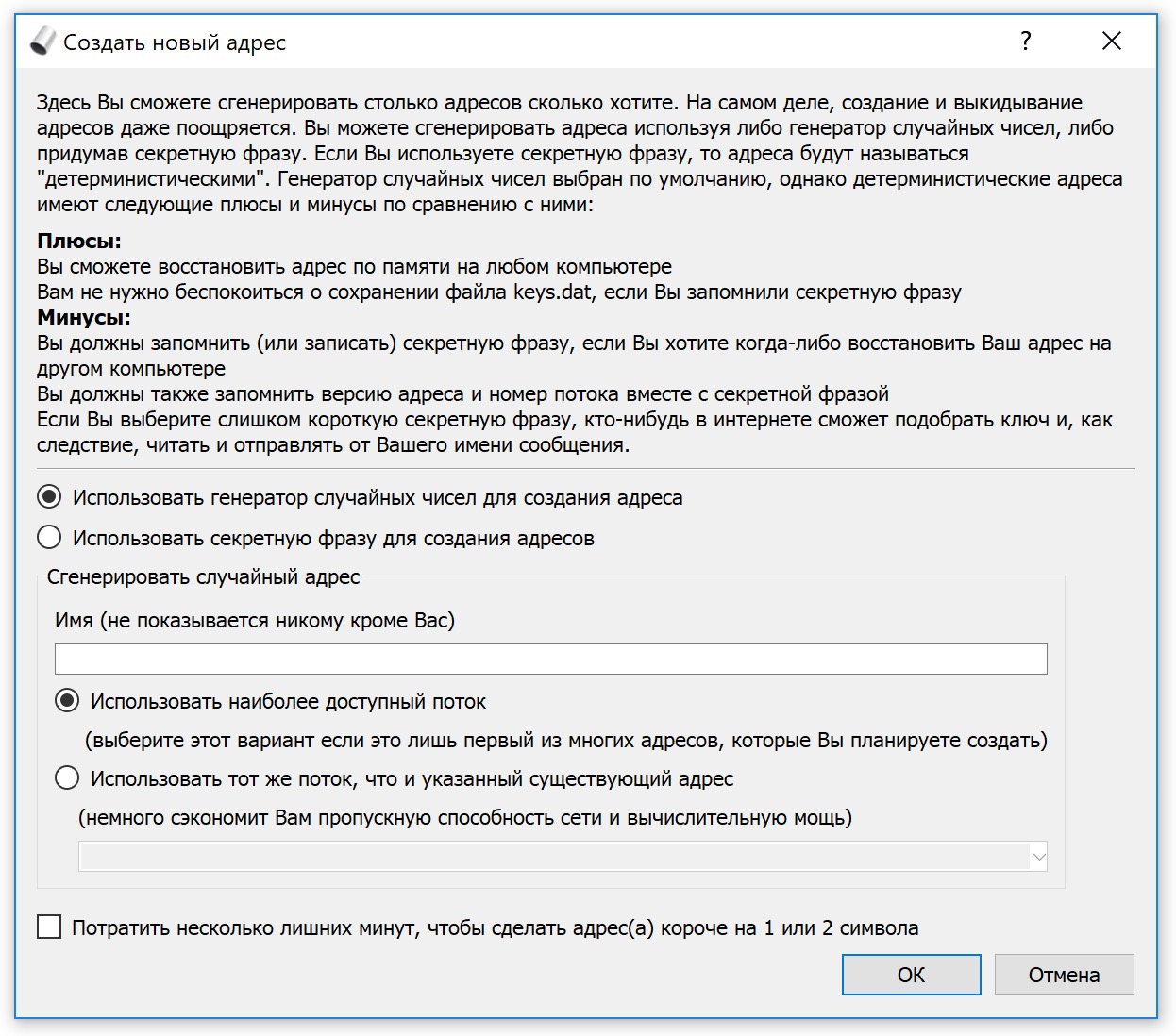The width and height of the screenshot is (1176, 1036).
Task: Open the existing address dropdown list
Action: pos(563,857)
